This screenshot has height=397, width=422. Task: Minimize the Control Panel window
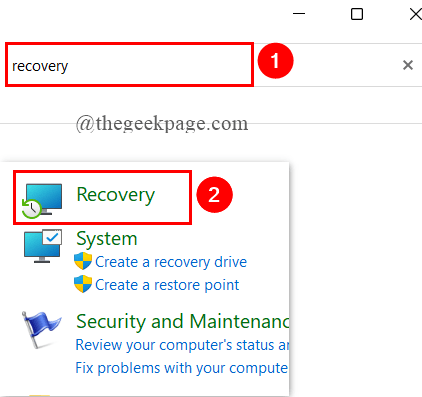point(299,14)
